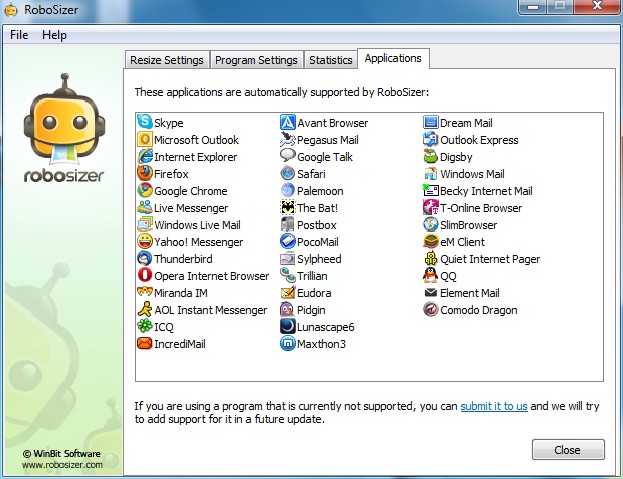
Task: Click the 'Outlook Express' list entry
Action: (471, 139)
